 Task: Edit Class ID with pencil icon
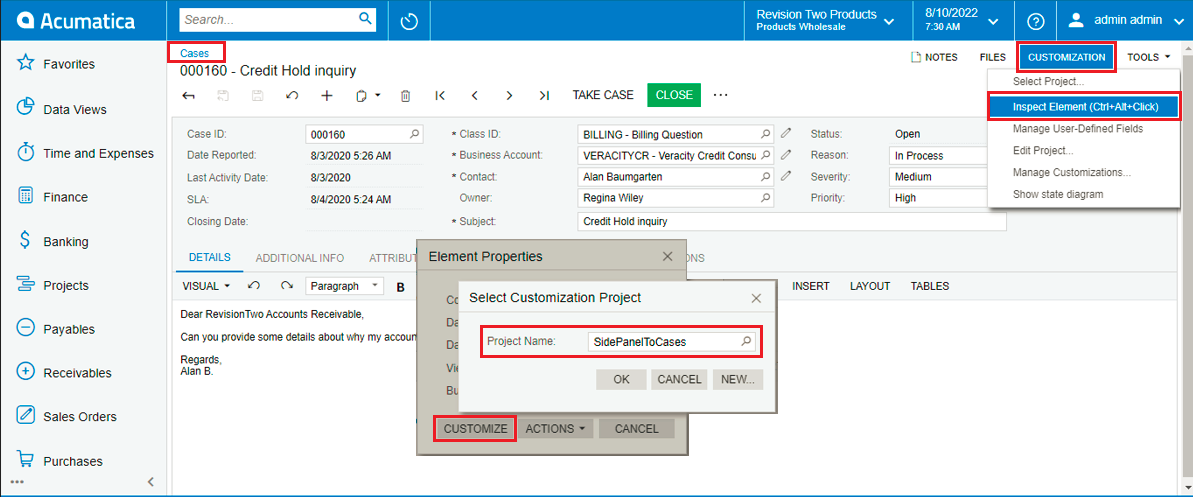coord(787,134)
